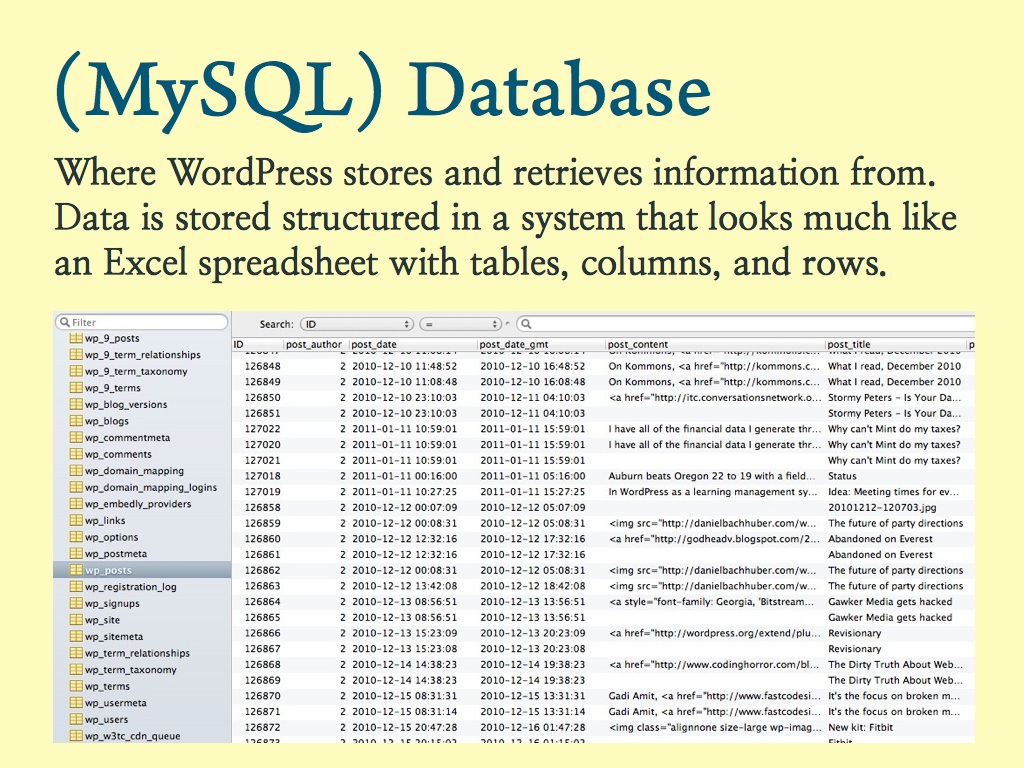Click 'Gawker Media gets hacked' in row 126864
Screen dimensions: 1024x768
coord(889,601)
